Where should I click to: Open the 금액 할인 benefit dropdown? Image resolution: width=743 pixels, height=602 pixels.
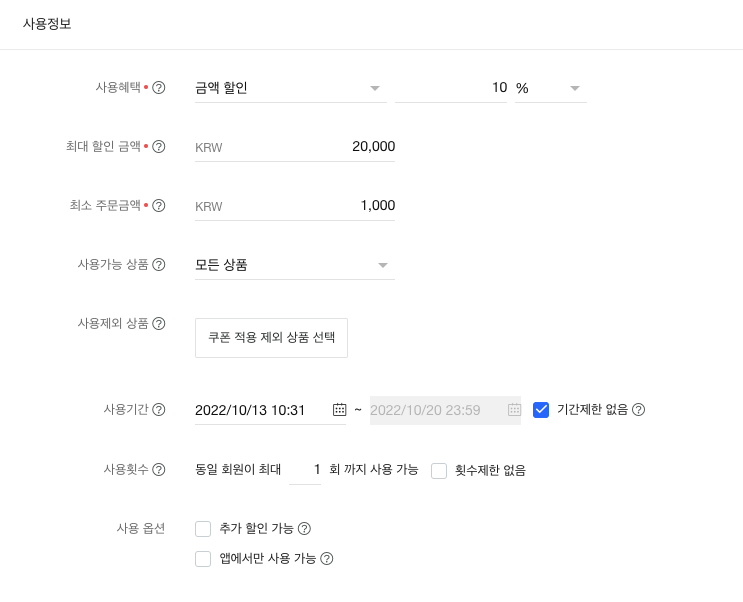290,88
